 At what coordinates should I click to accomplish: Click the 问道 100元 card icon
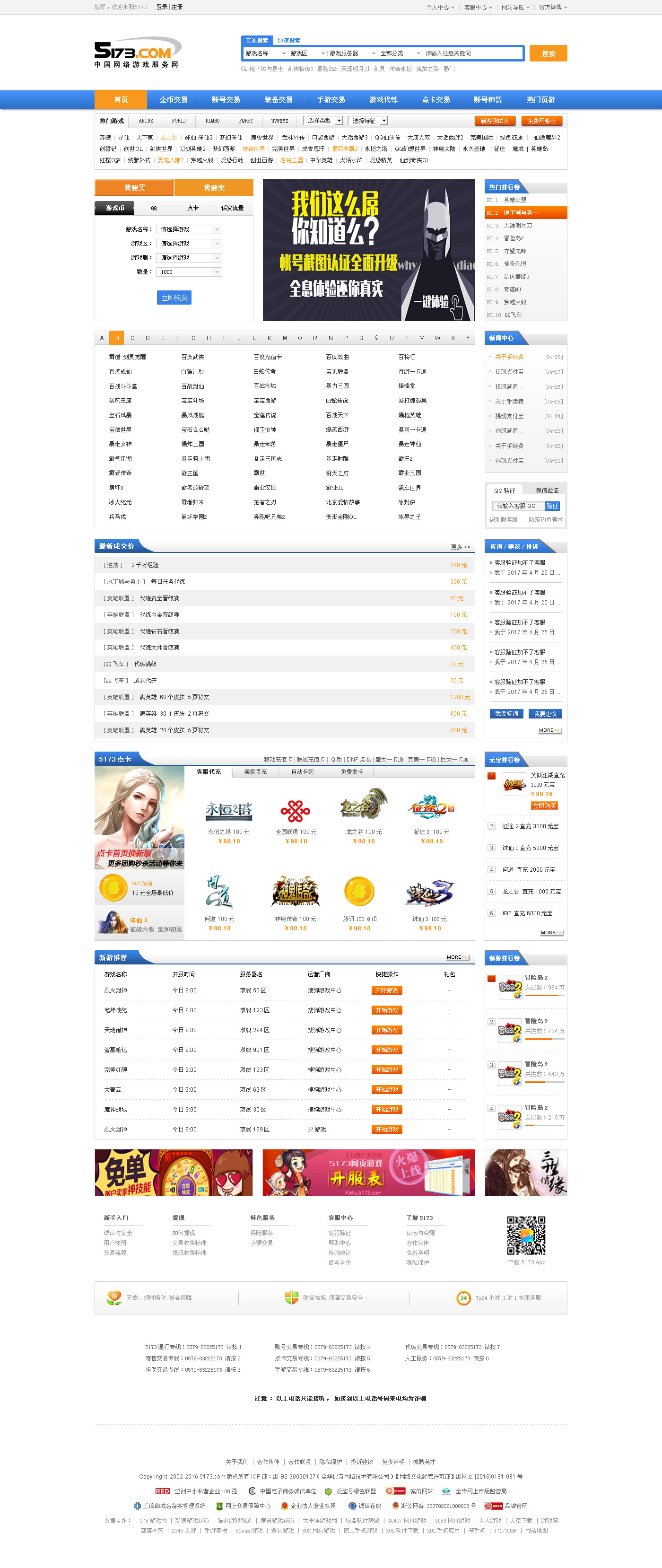tap(219, 892)
